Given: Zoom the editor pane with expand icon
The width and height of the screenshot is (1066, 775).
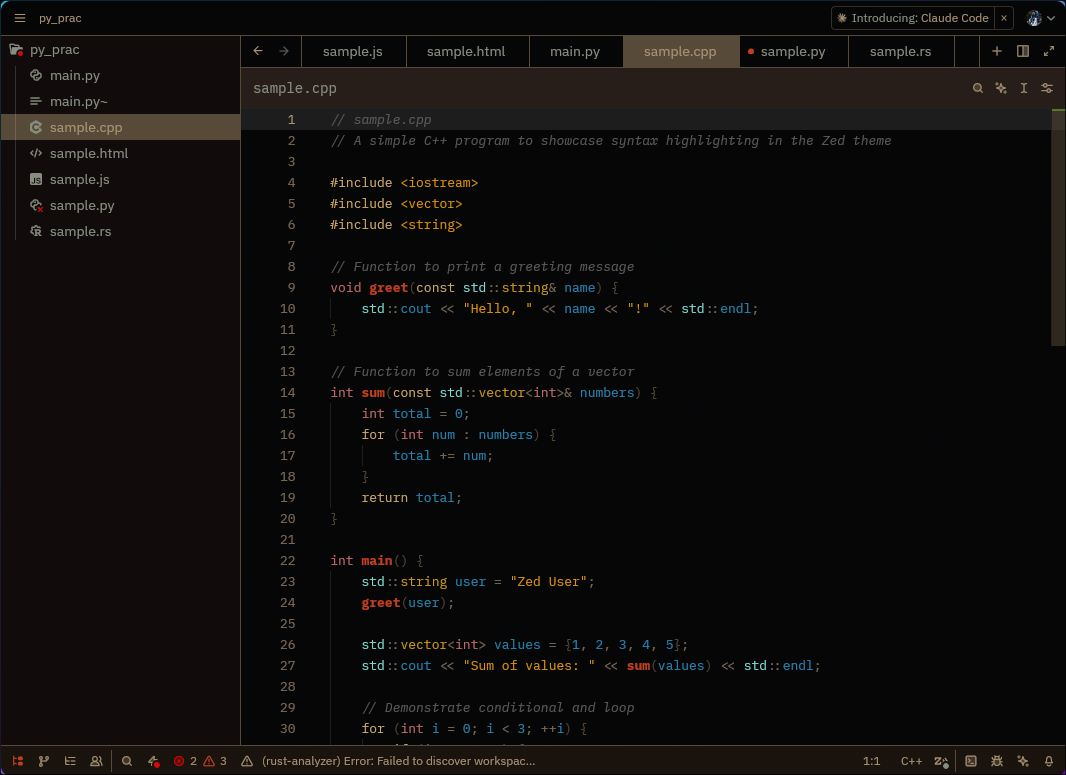Looking at the screenshot, I should [1049, 51].
